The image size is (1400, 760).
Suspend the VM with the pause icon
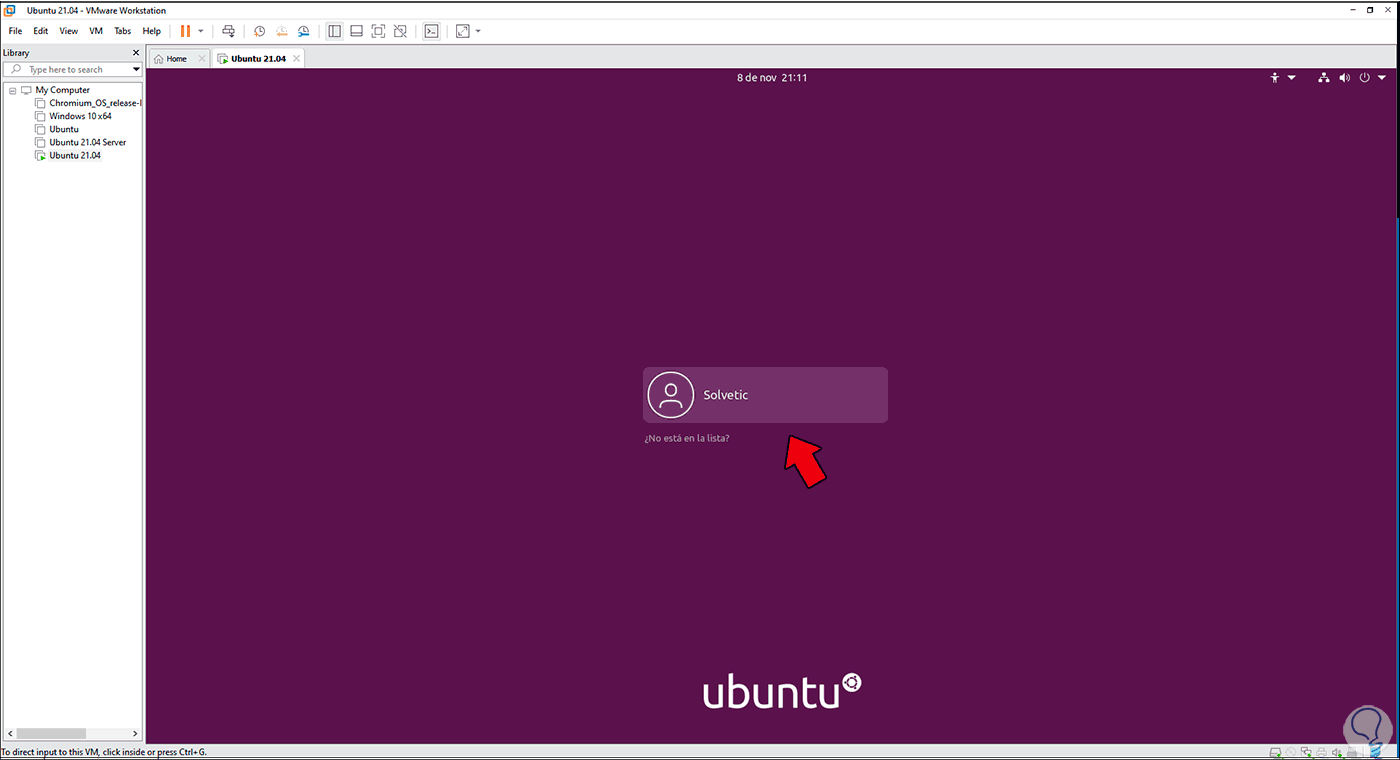point(185,31)
